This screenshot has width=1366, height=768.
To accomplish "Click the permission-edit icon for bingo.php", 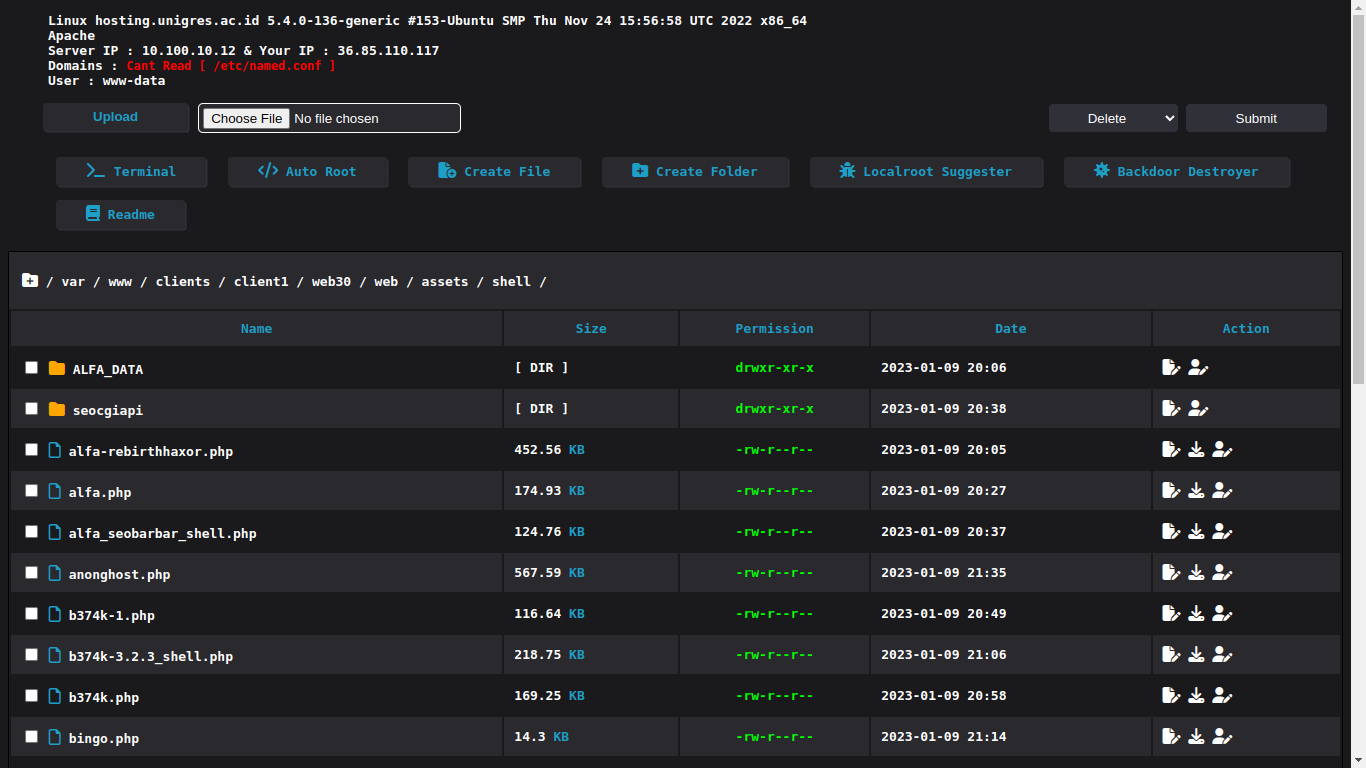I will [x=1222, y=737].
